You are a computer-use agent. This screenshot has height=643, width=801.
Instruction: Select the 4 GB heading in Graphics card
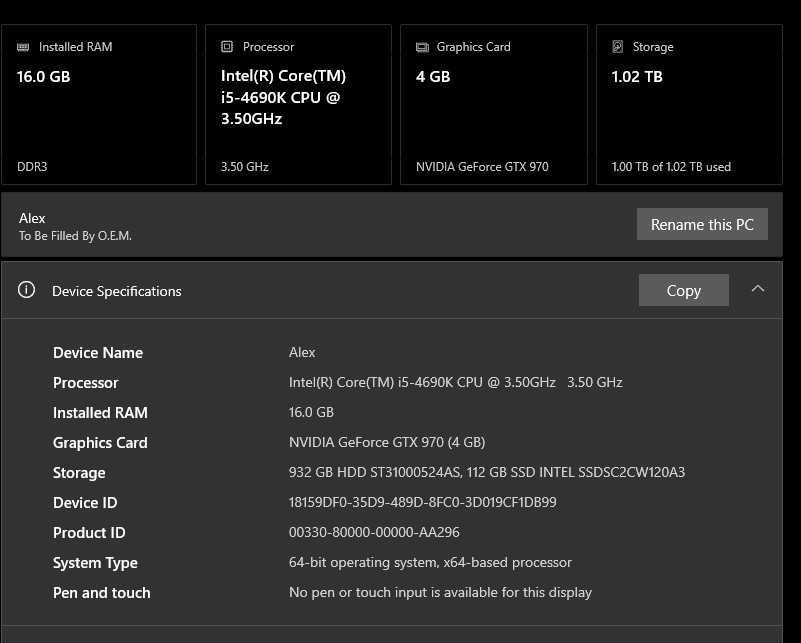pos(433,77)
